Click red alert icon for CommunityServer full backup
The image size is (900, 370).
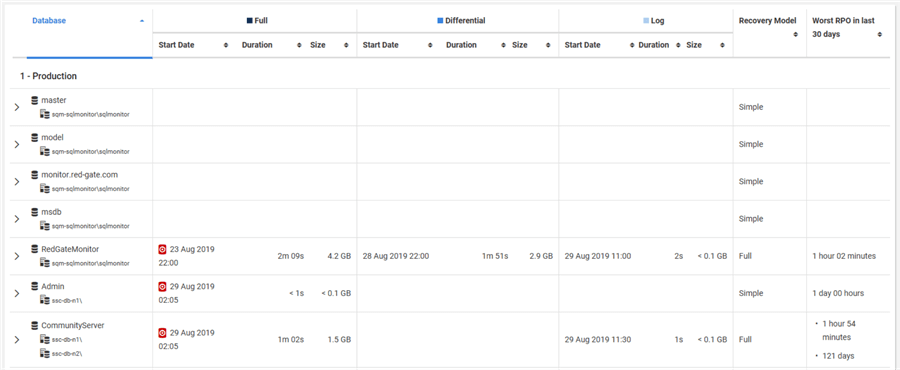[x=162, y=333]
